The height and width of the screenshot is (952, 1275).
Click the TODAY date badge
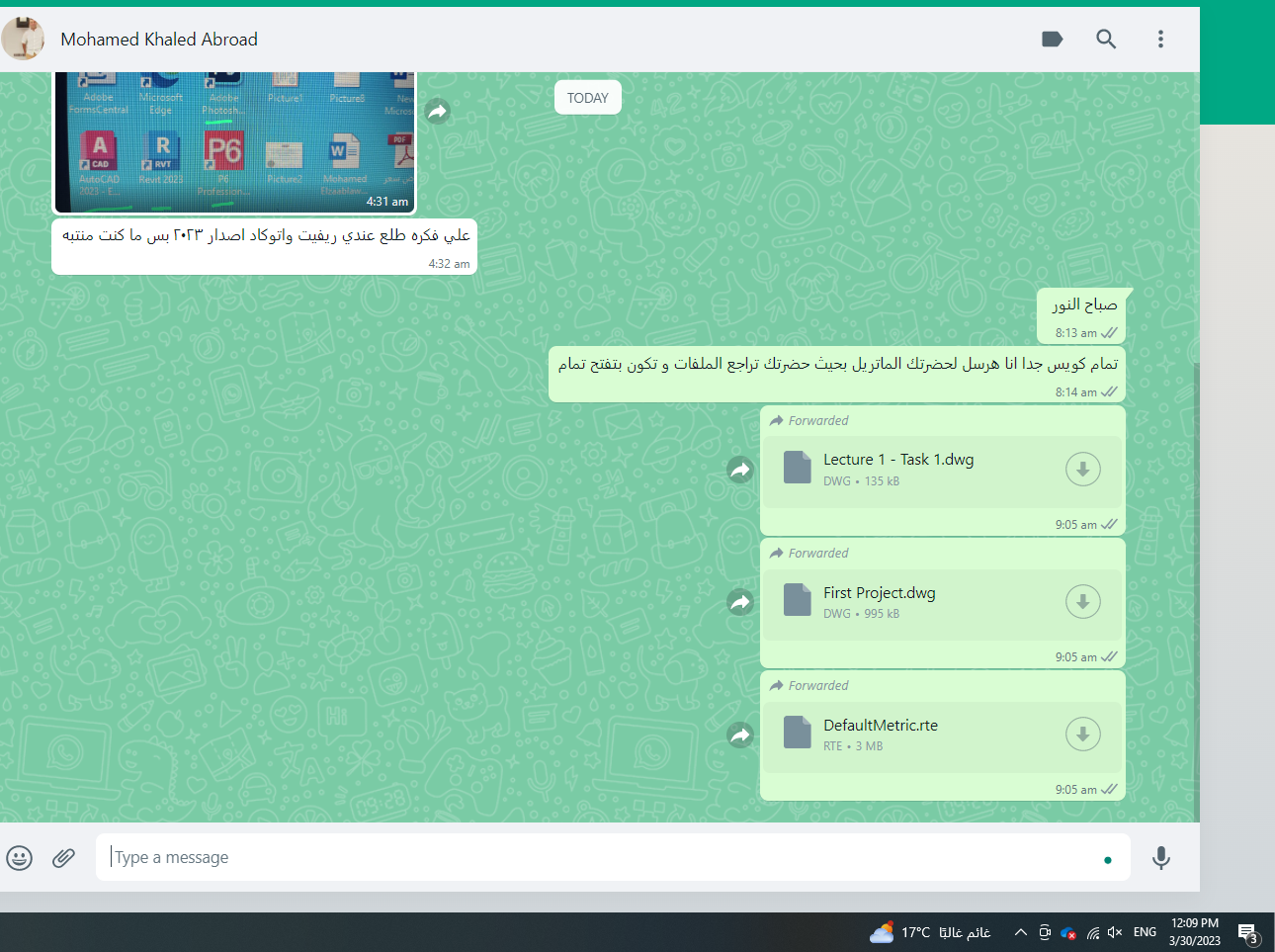pos(588,98)
